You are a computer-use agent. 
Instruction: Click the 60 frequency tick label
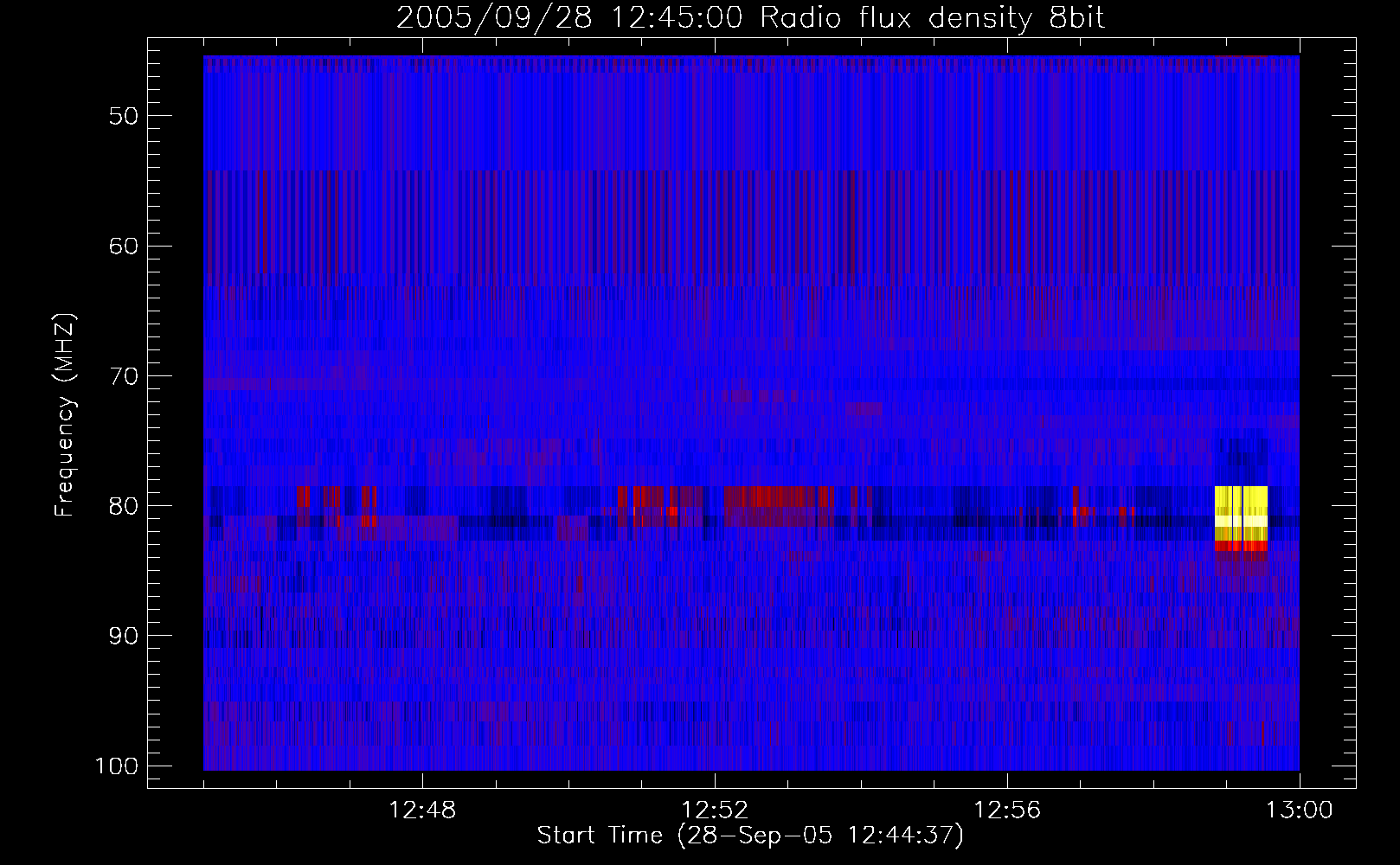click(x=124, y=246)
